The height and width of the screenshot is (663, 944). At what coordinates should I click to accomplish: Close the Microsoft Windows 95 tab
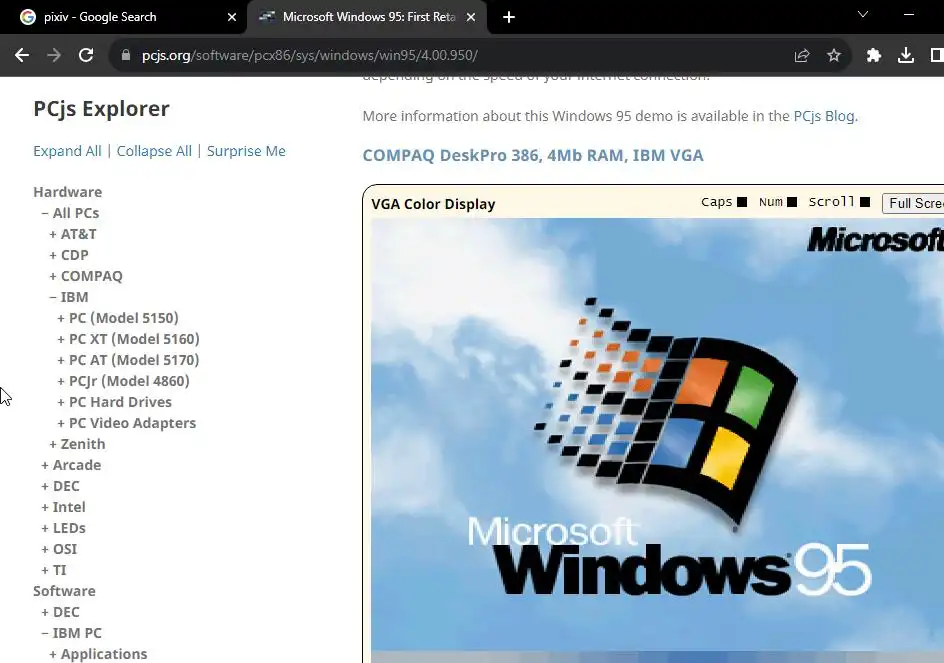(471, 17)
